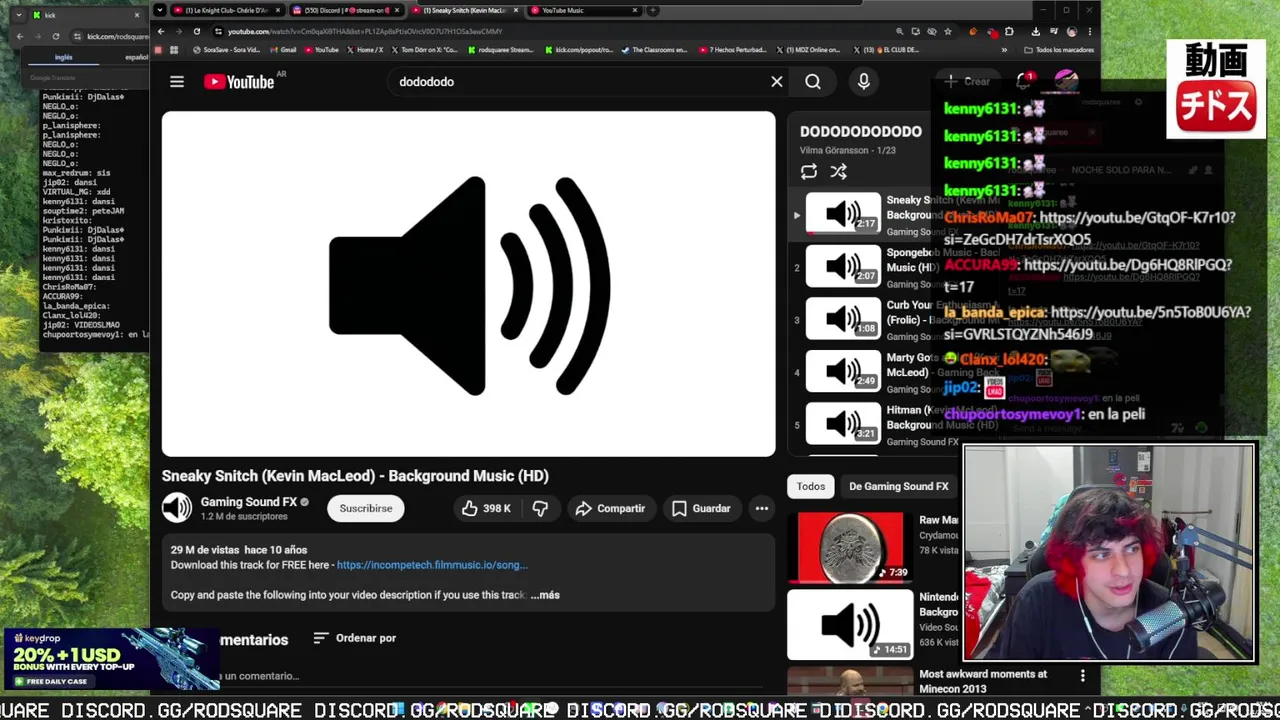Open the SoraSave bookmark
1280x720 pixels.
tap(226, 50)
